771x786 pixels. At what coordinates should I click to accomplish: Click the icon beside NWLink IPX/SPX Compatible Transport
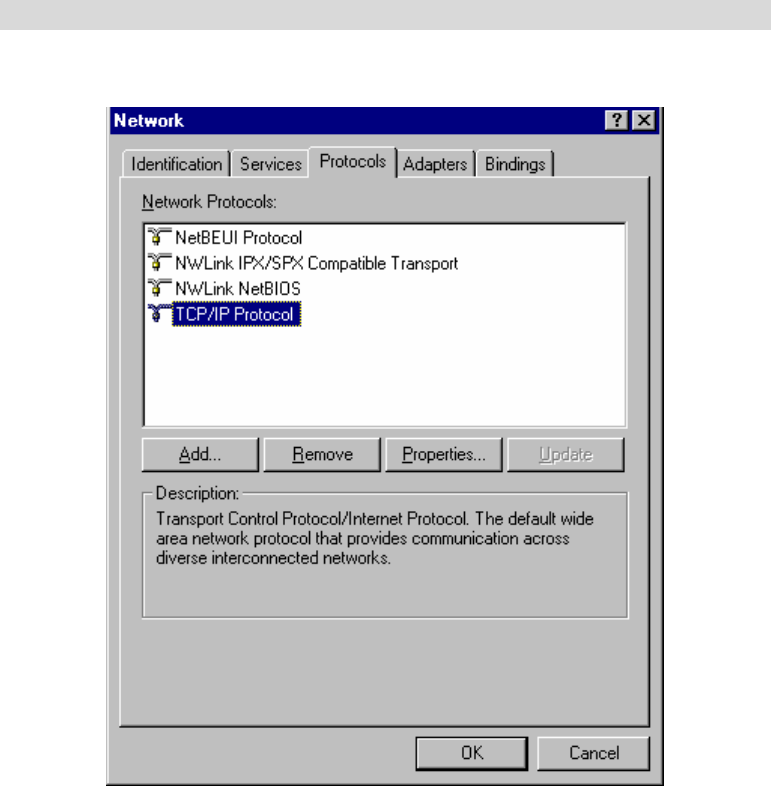click(159, 263)
